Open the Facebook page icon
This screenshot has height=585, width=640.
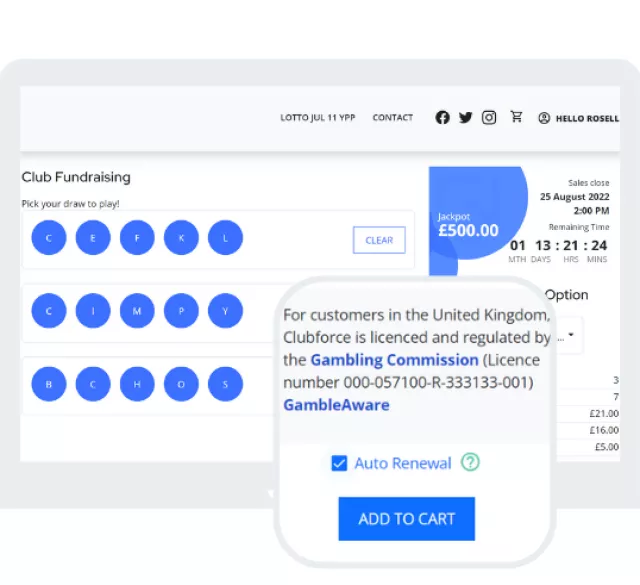coord(442,118)
